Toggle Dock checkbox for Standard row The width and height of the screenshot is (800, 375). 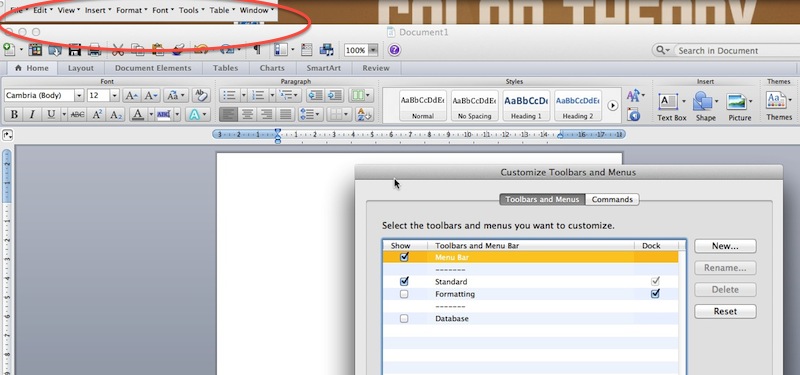pyautogui.click(x=655, y=281)
